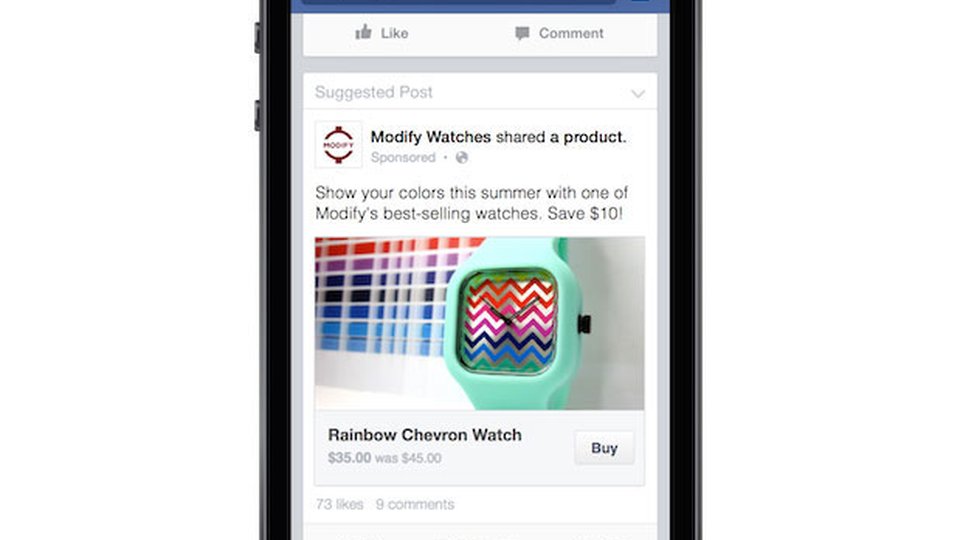Tap the post caption about summer colors

pos(471,203)
